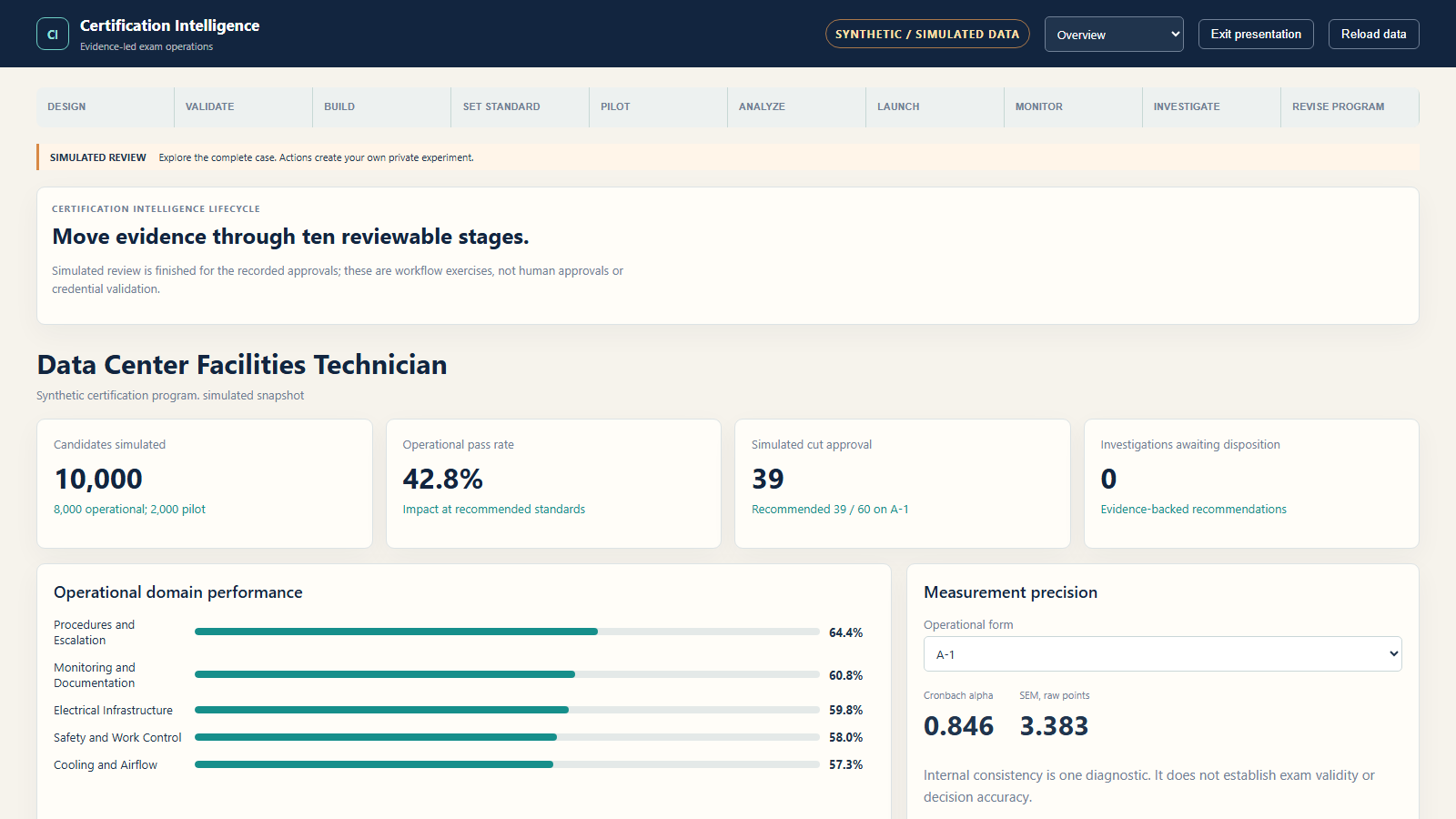This screenshot has height=819, width=1456.
Task: Select the Set Standard stage tab
Action: click(x=521, y=106)
